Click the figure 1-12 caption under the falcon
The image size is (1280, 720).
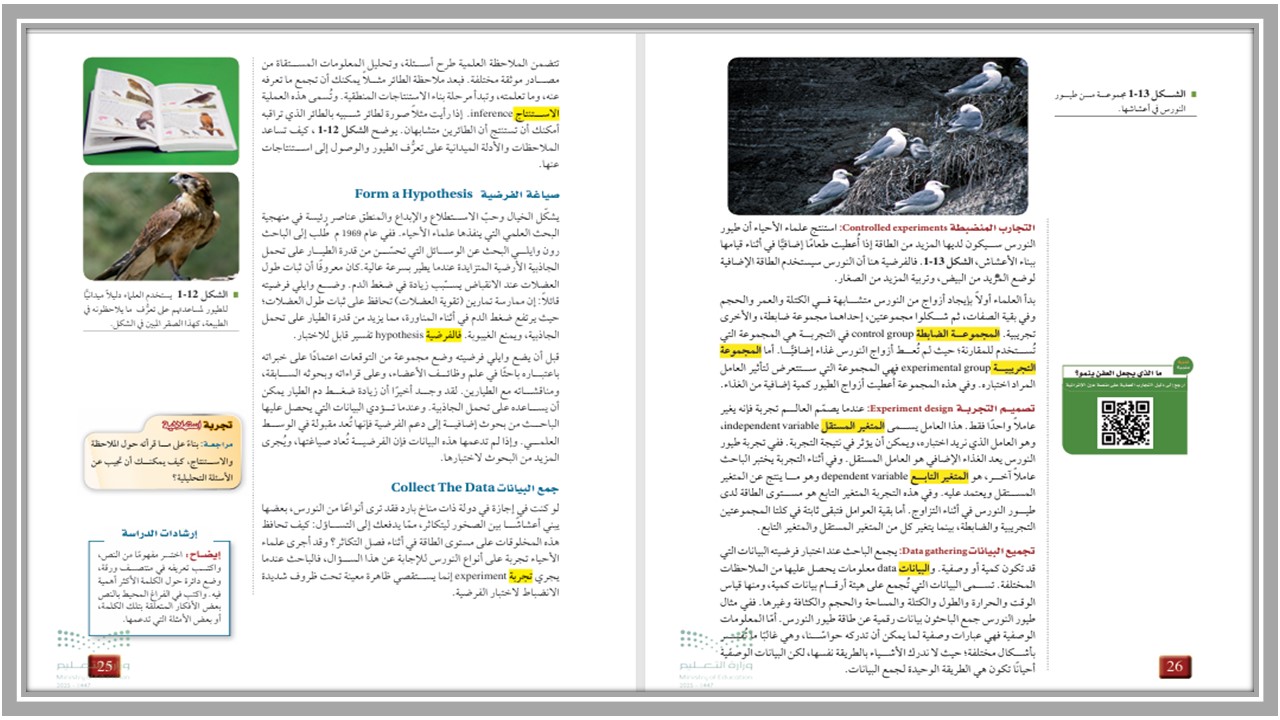pyautogui.click(x=161, y=310)
